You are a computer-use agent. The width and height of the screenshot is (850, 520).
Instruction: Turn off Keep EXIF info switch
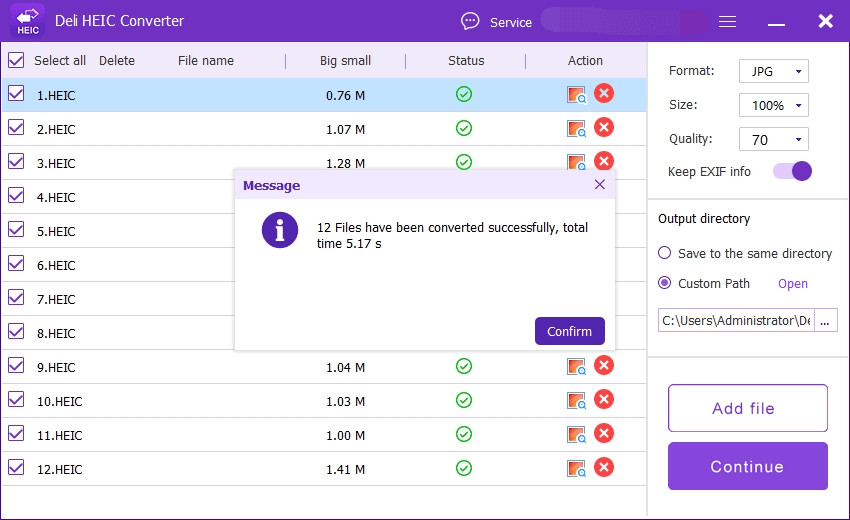pos(792,171)
